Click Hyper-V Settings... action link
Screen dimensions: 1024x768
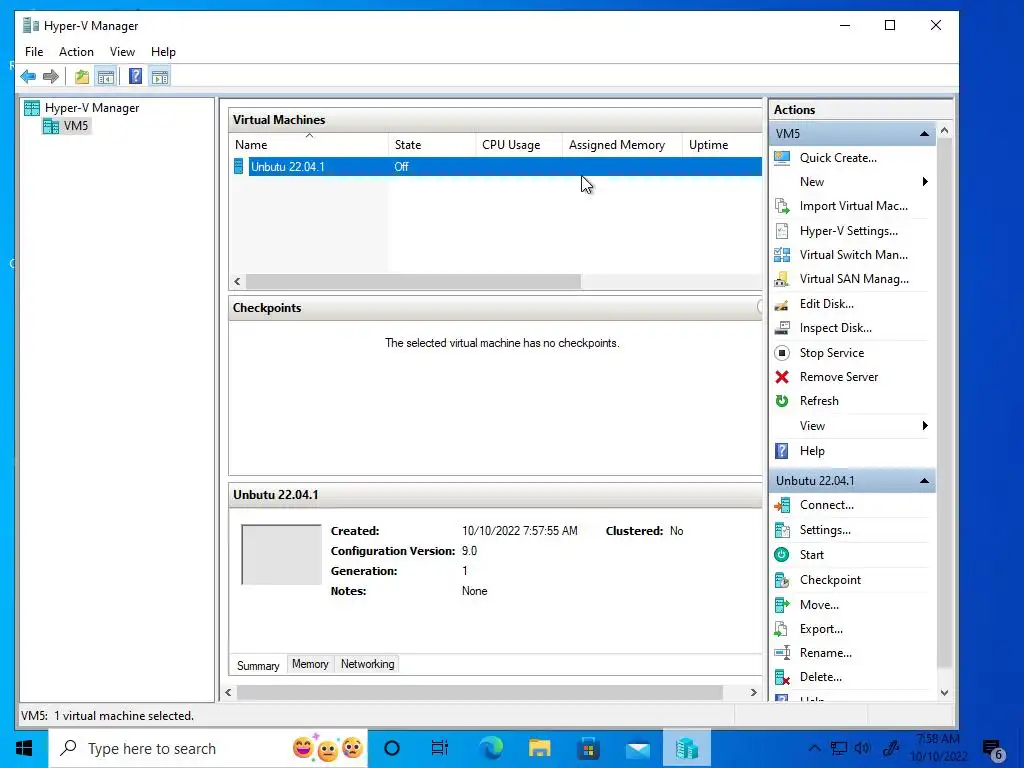click(849, 231)
